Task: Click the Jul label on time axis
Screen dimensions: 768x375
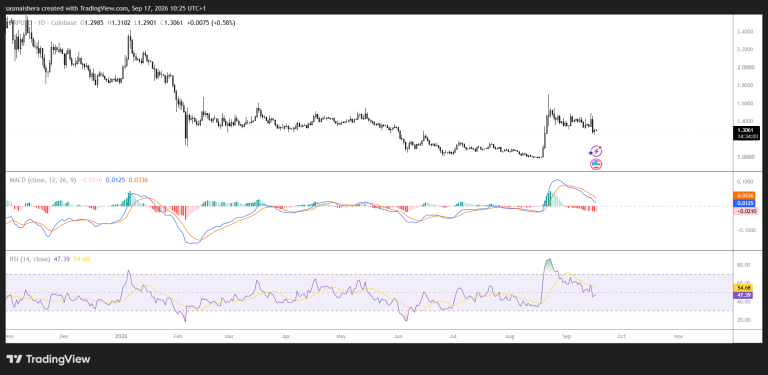Action: tap(454, 337)
